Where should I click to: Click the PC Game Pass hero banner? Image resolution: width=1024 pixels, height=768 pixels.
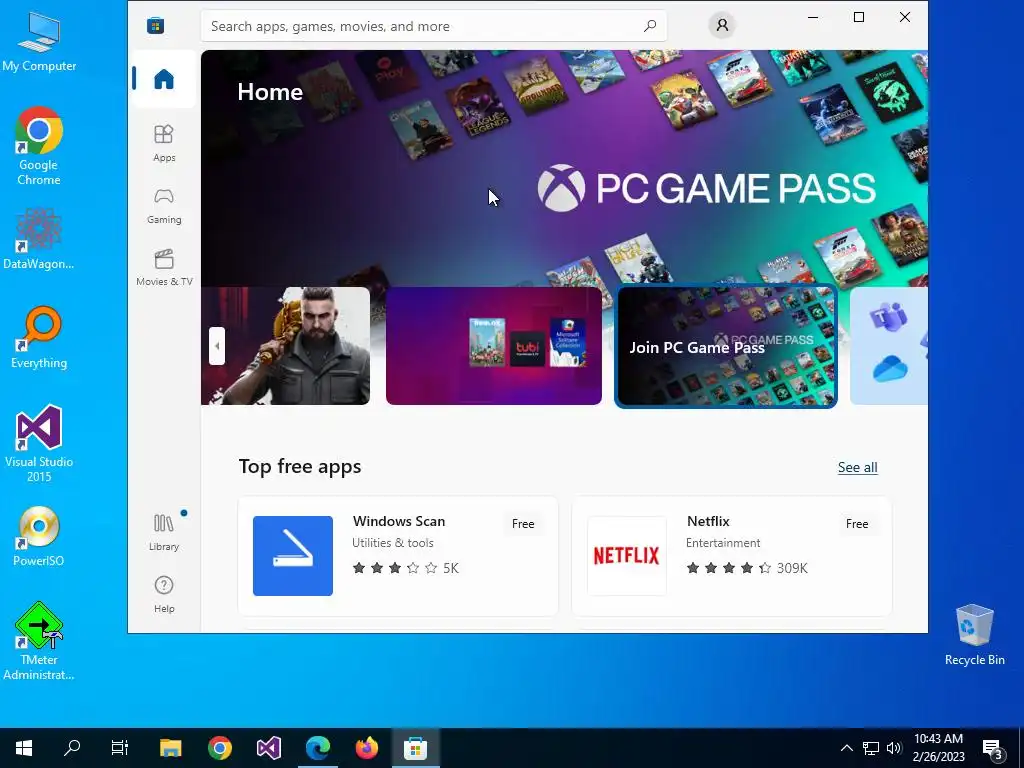pos(564,168)
